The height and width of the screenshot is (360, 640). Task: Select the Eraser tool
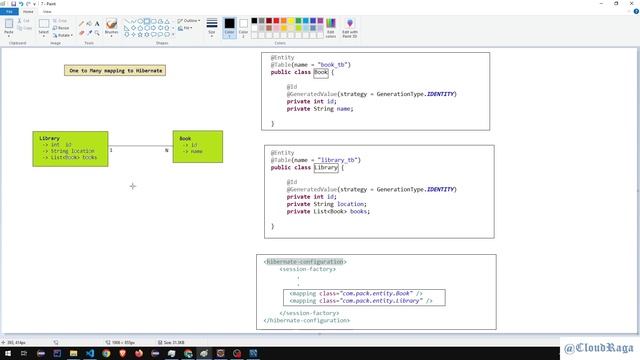pos(81,33)
